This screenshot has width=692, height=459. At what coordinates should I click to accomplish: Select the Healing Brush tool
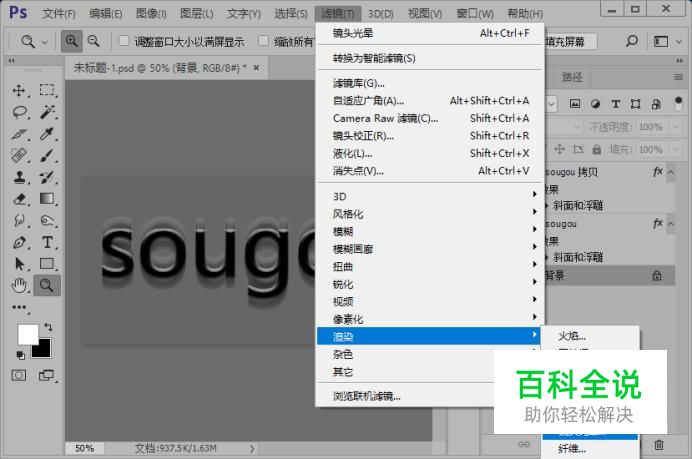coord(19,155)
